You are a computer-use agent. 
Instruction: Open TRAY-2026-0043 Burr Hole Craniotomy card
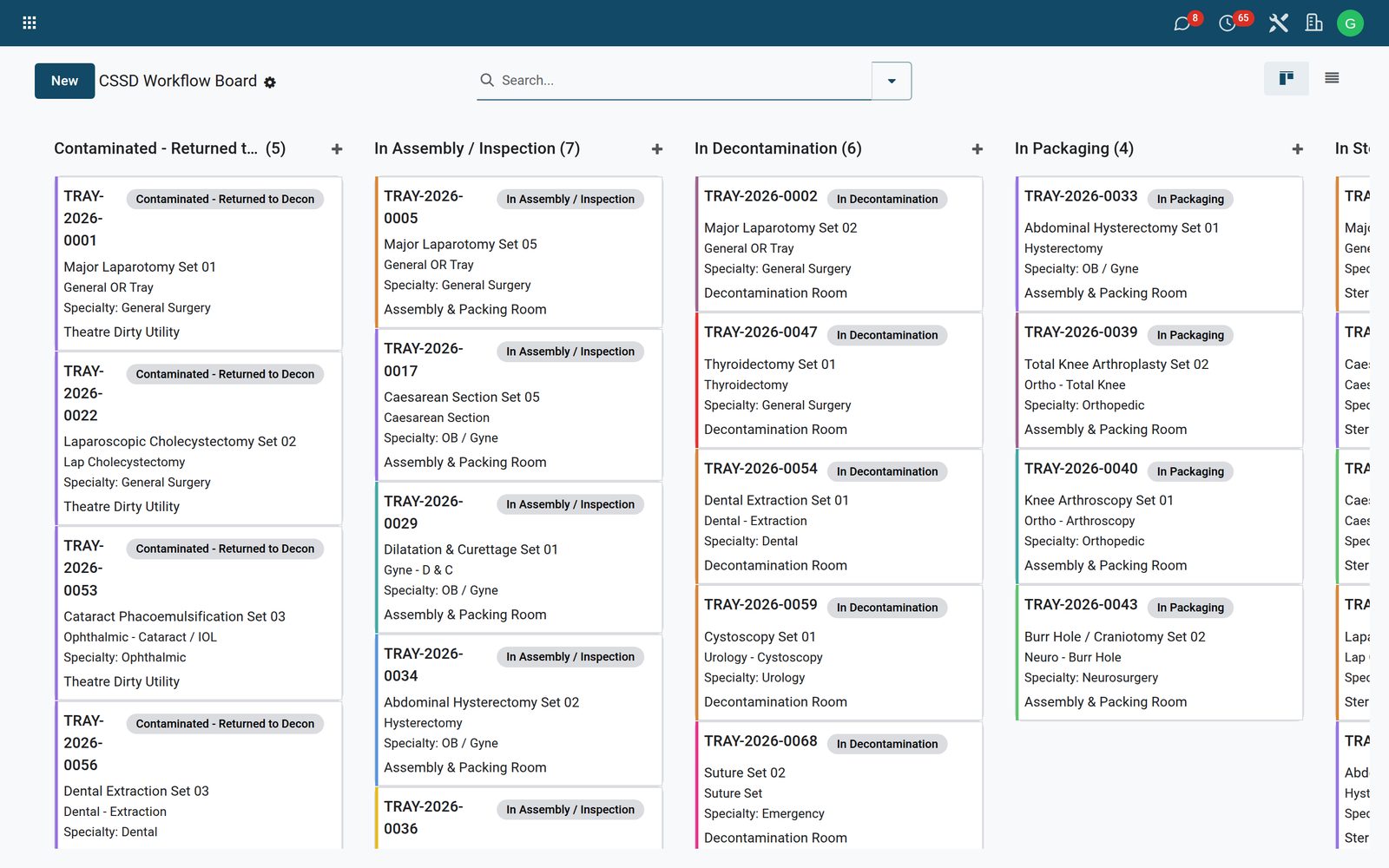click(1159, 653)
